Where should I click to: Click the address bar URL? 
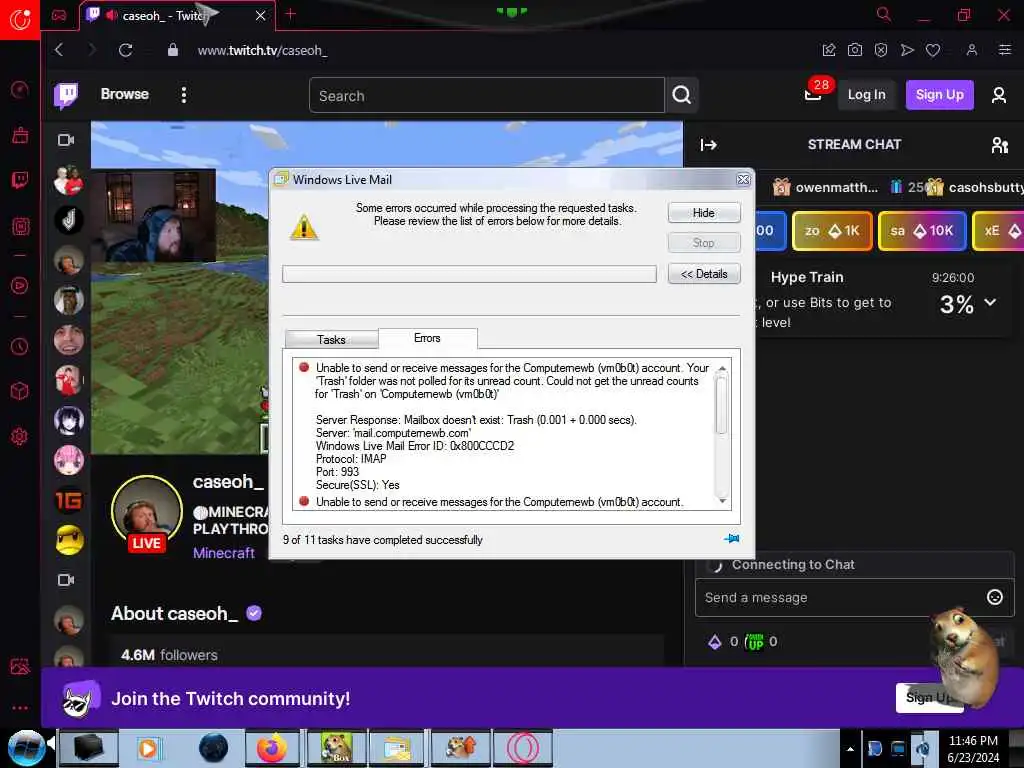coord(263,50)
